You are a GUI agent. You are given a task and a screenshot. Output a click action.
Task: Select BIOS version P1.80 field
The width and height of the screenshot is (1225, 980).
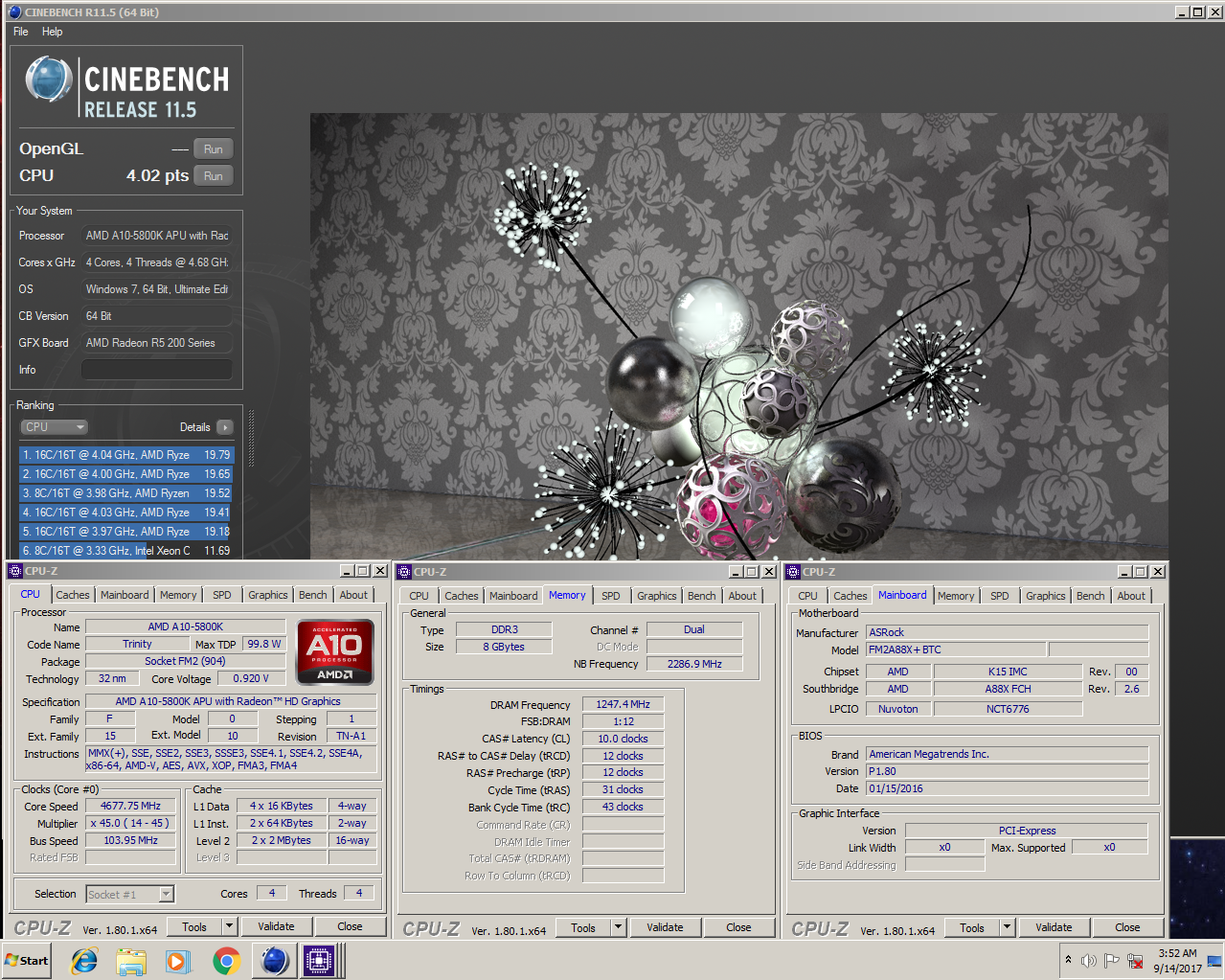(x=1007, y=771)
